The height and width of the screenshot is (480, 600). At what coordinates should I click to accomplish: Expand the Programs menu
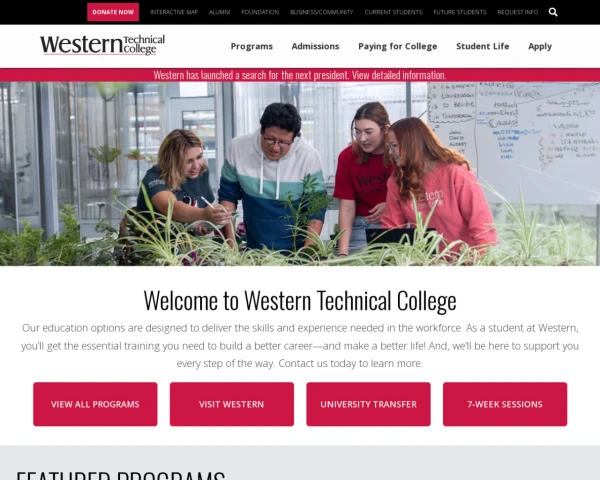(252, 46)
